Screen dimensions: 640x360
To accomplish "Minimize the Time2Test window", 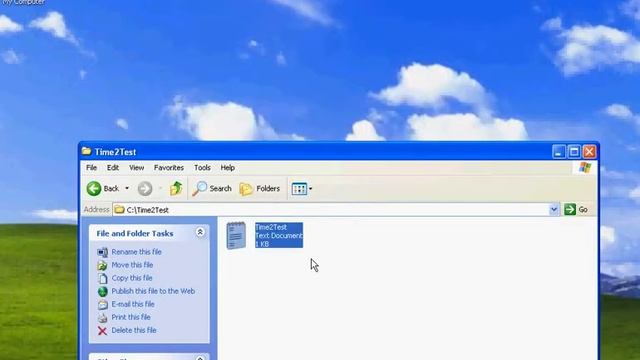I will 559,152.
